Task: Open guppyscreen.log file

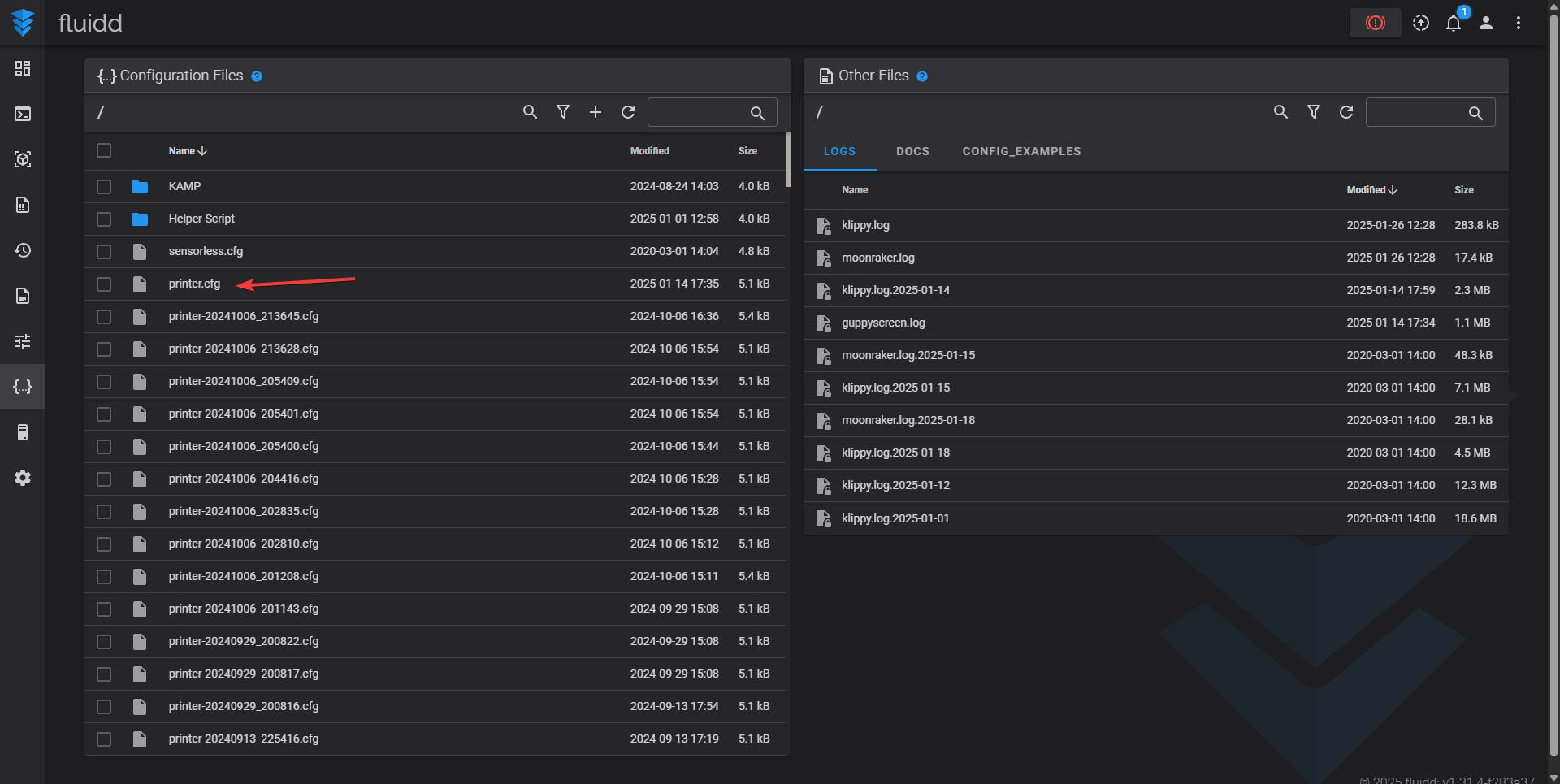Action: pos(883,323)
